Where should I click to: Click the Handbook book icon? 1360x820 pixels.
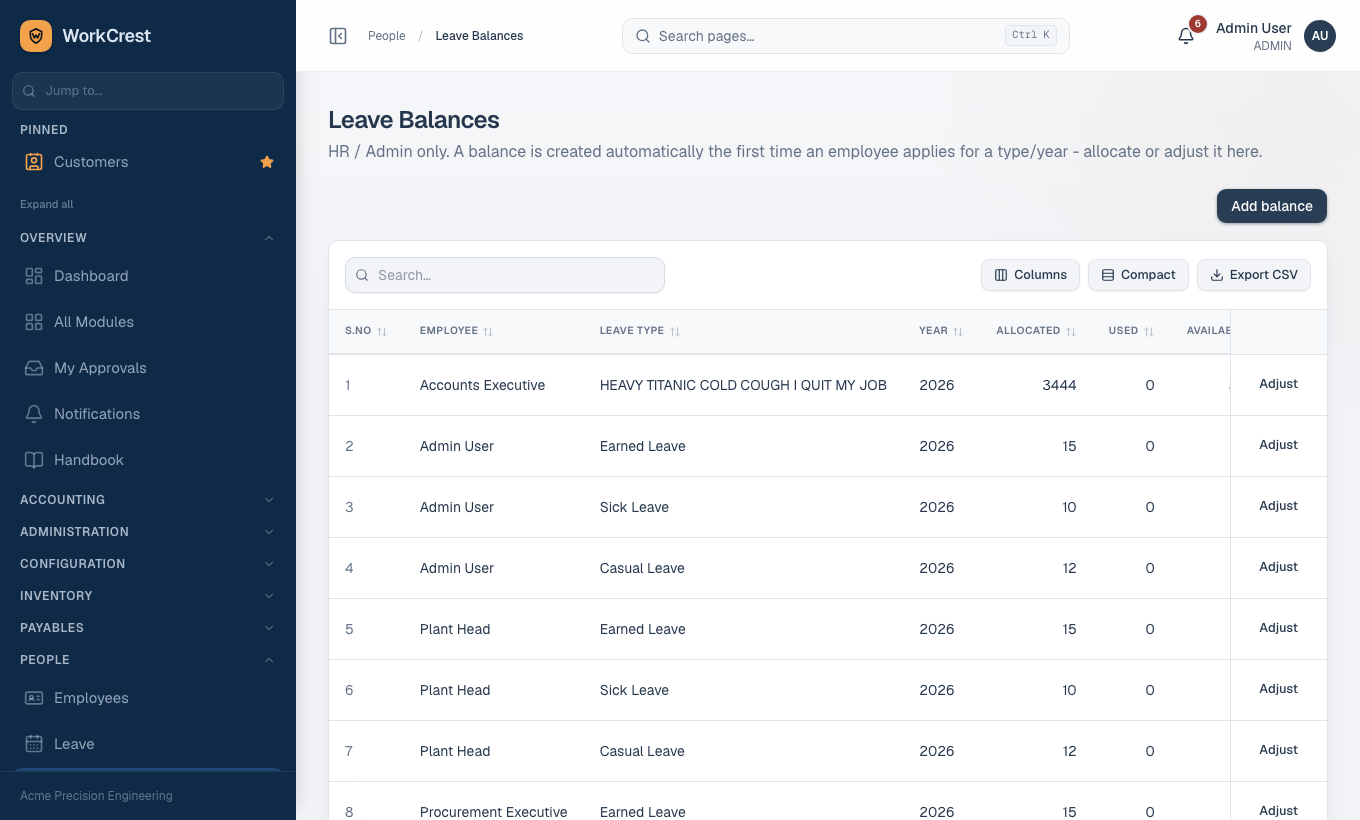[x=34, y=460]
